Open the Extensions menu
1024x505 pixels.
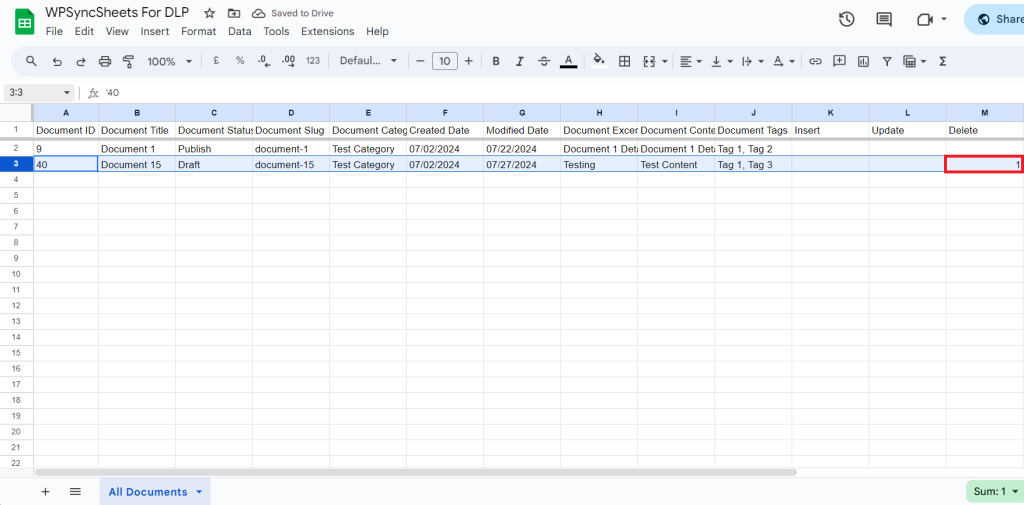[328, 31]
